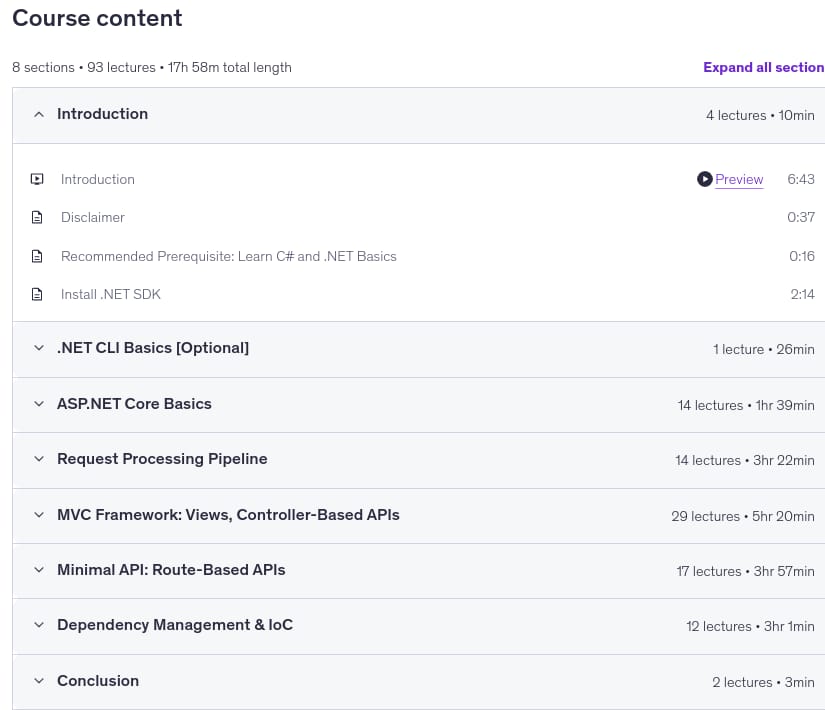Viewport: 825px width, 710px height.
Task: Click the 0:16 duration text
Action: [802, 256]
